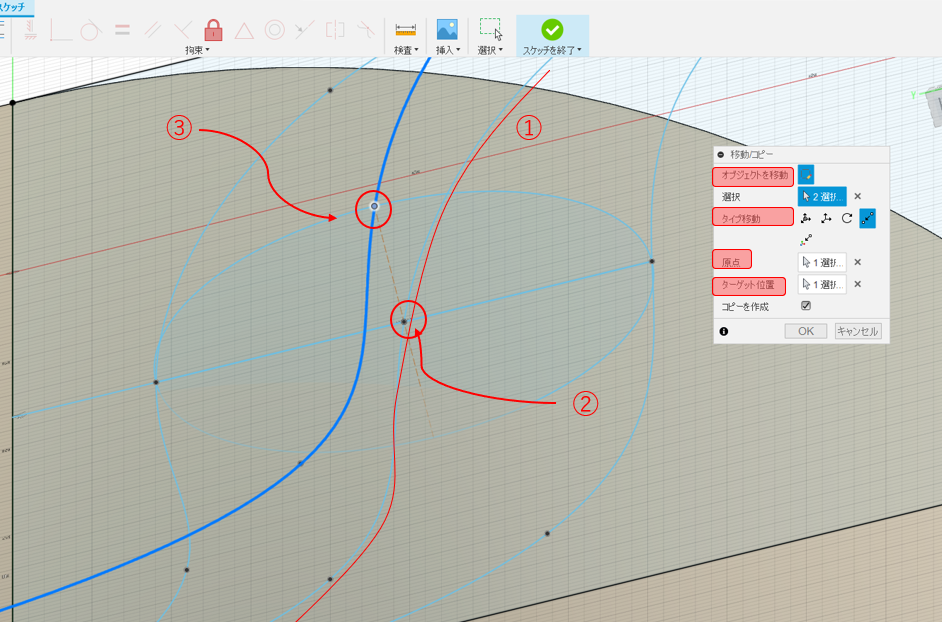
Task: Click the 選択 label in the dialog
Action: pos(731,197)
